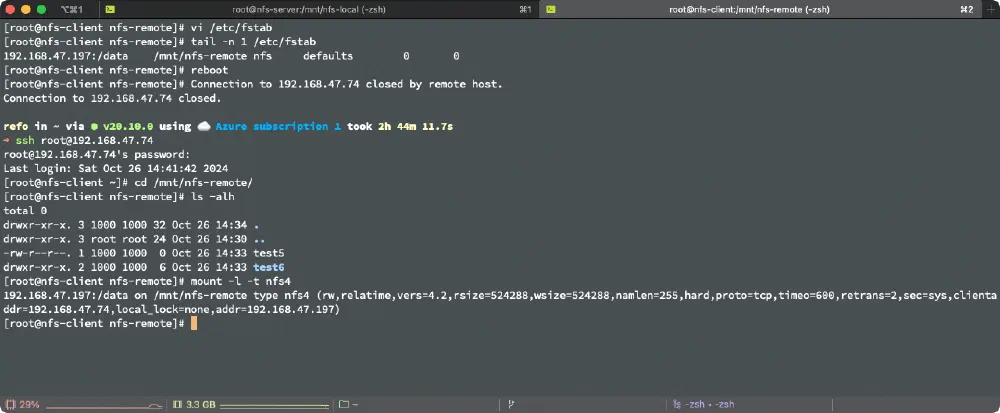Screen dimensions: 1000x413
Task: Click the git branch icon in status bar
Action: click(x=511, y=404)
